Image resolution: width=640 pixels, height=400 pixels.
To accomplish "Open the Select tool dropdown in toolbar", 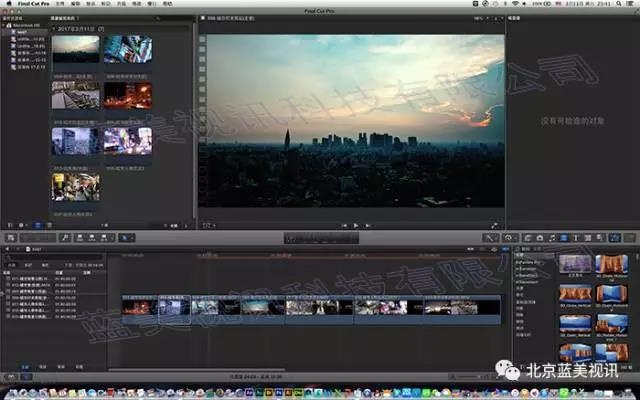I will tap(126, 238).
